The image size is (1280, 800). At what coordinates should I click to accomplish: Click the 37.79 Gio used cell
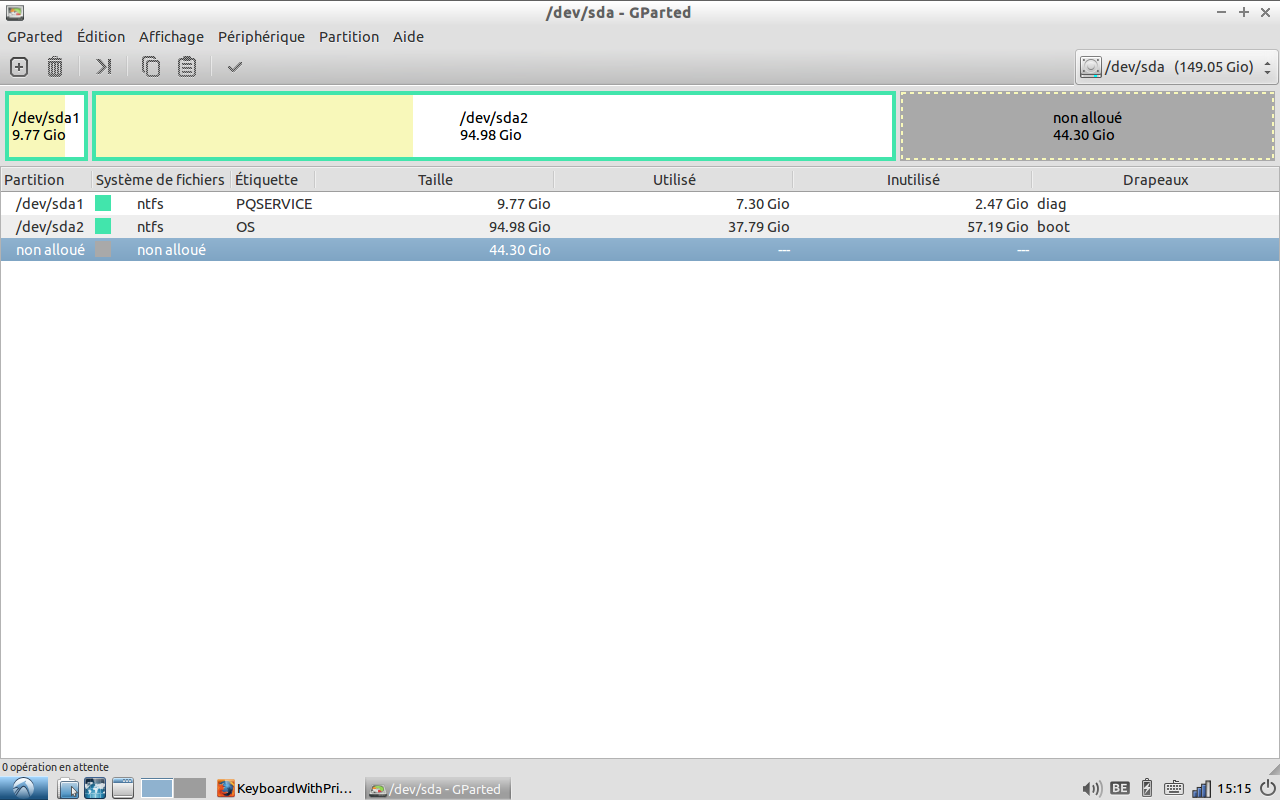click(x=758, y=227)
